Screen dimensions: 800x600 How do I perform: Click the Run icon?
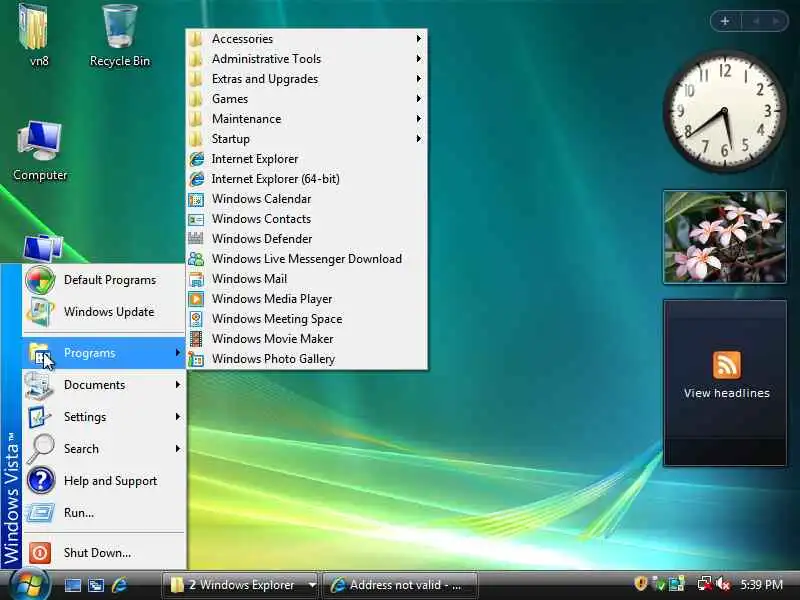(x=40, y=513)
